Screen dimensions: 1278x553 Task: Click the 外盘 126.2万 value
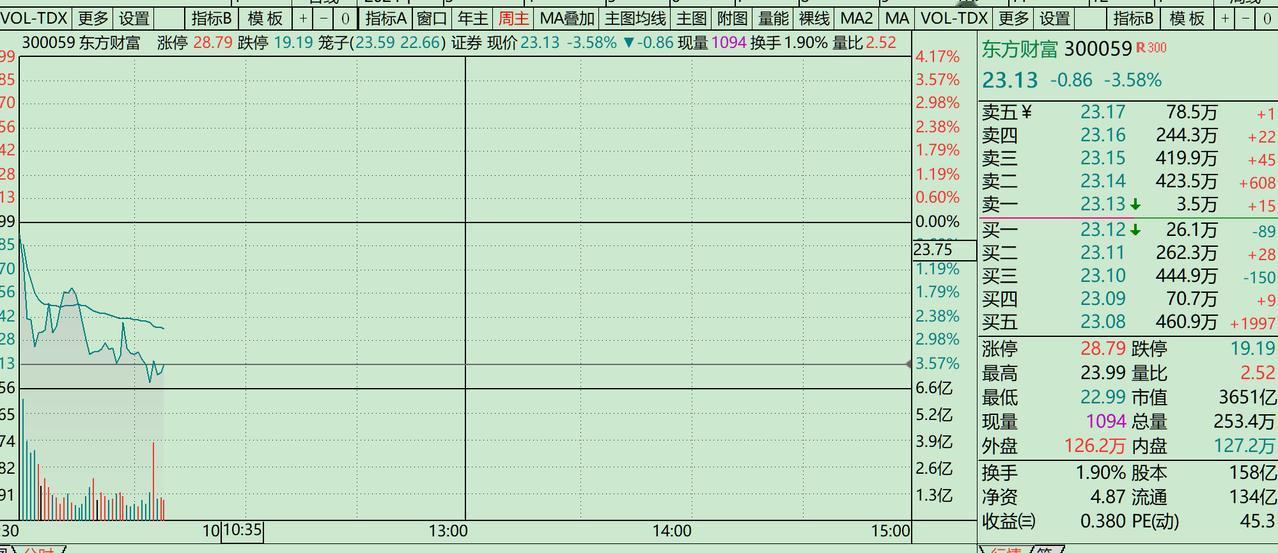[x=1095, y=446]
